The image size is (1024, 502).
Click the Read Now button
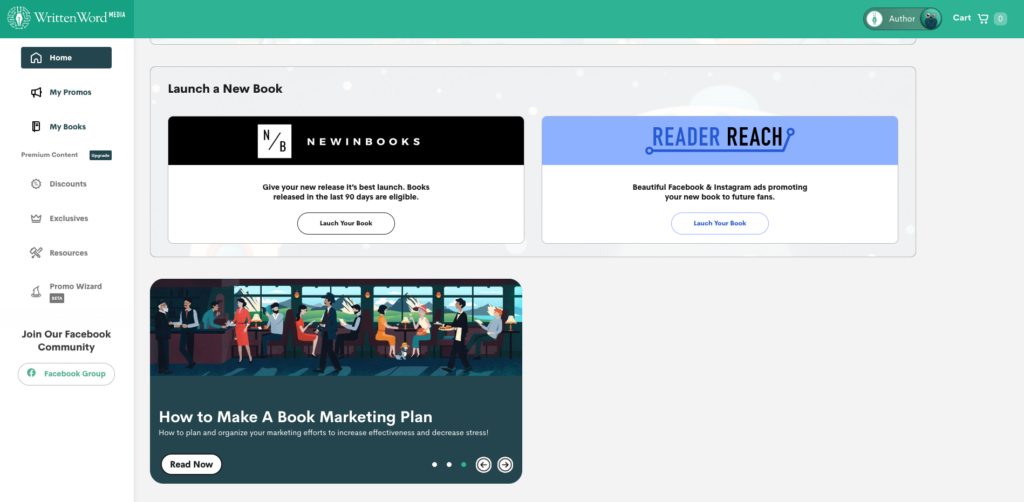191,464
